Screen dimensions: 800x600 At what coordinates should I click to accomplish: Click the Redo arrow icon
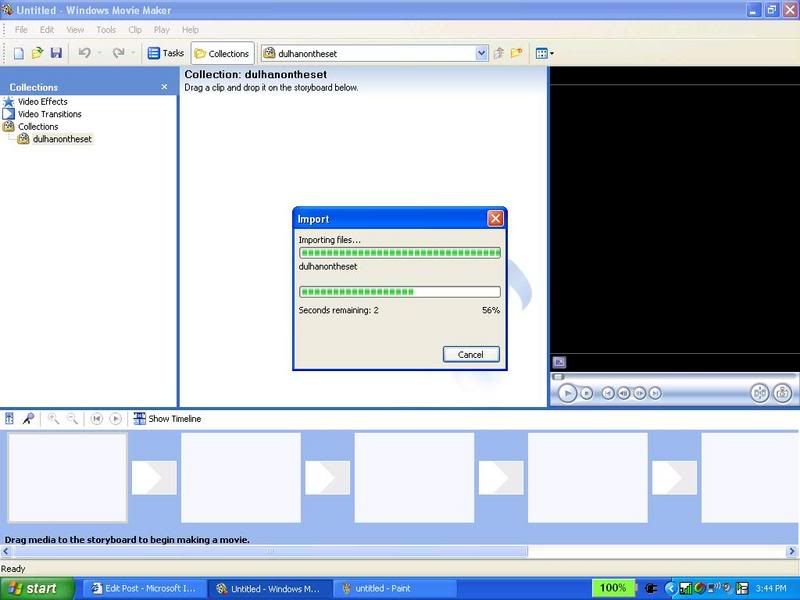click(118, 53)
